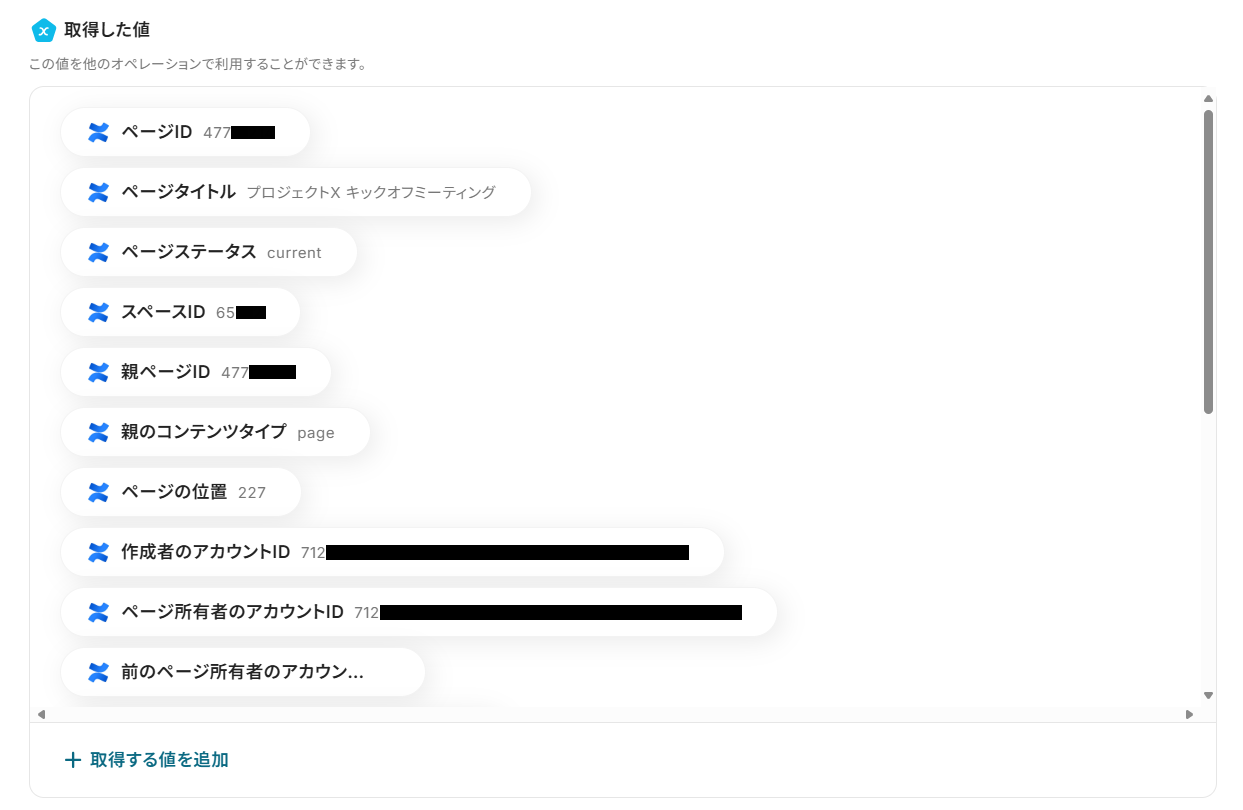Click the blue hexagon icon next to 取得した値
Image resolution: width=1243 pixels, height=810 pixels.
[42, 30]
